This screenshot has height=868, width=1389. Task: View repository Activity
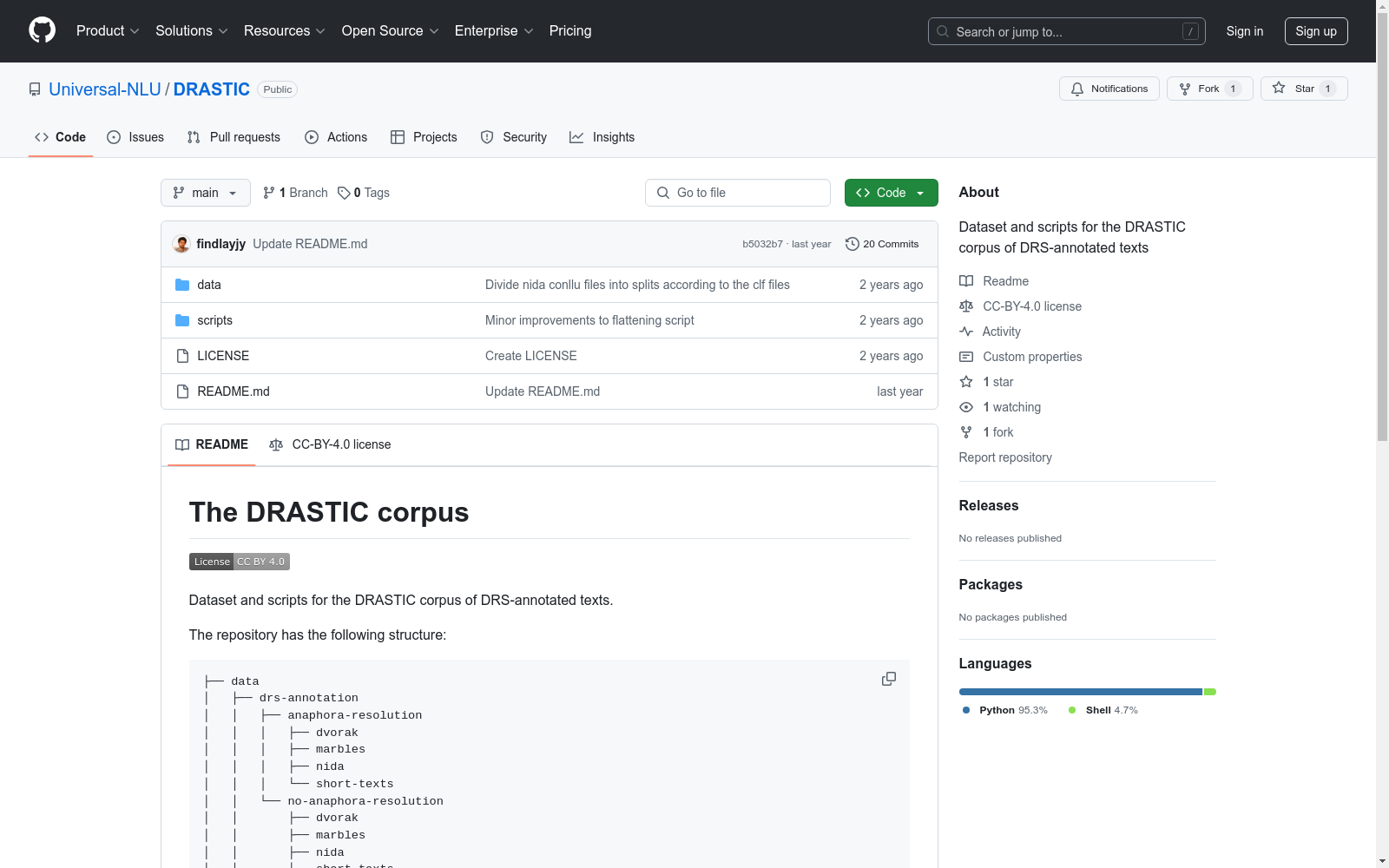click(x=990, y=332)
